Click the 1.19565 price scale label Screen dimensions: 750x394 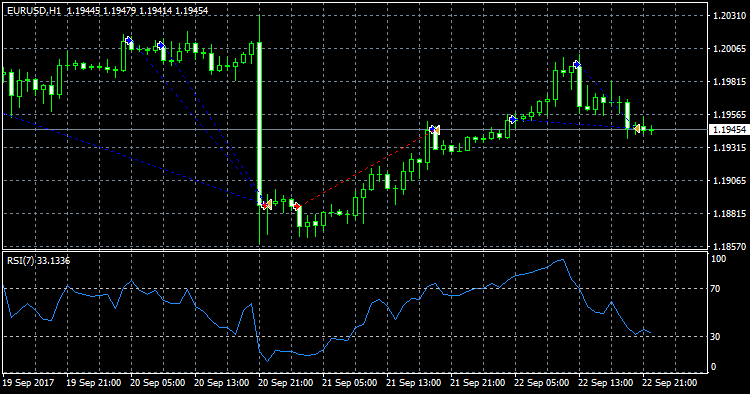tap(729, 115)
